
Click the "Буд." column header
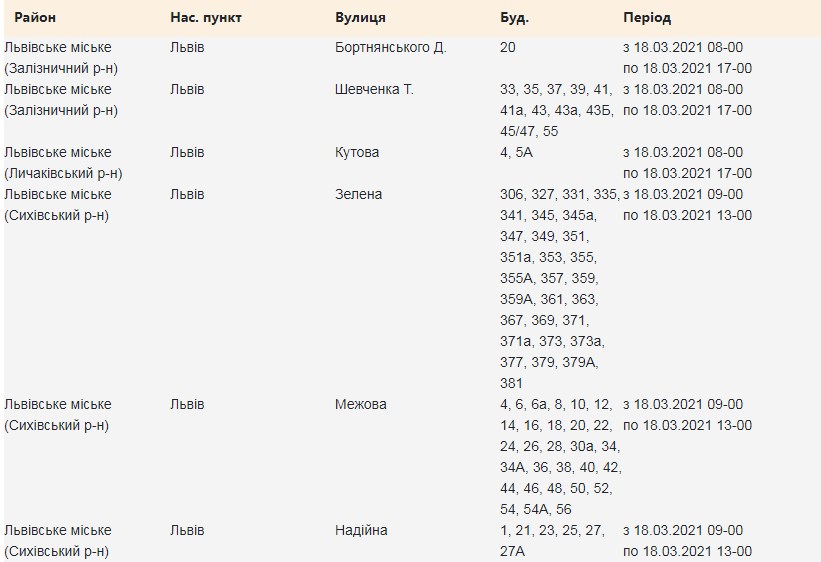pyautogui.click(x=514, y=18)
